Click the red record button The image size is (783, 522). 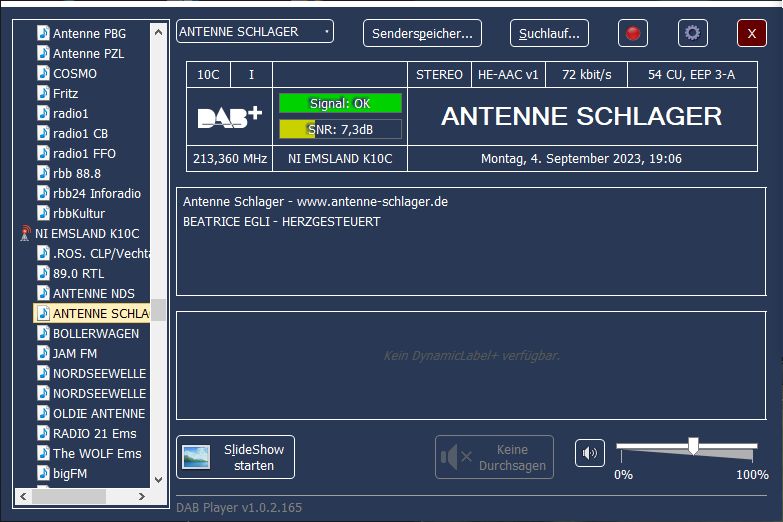(632, 33)
